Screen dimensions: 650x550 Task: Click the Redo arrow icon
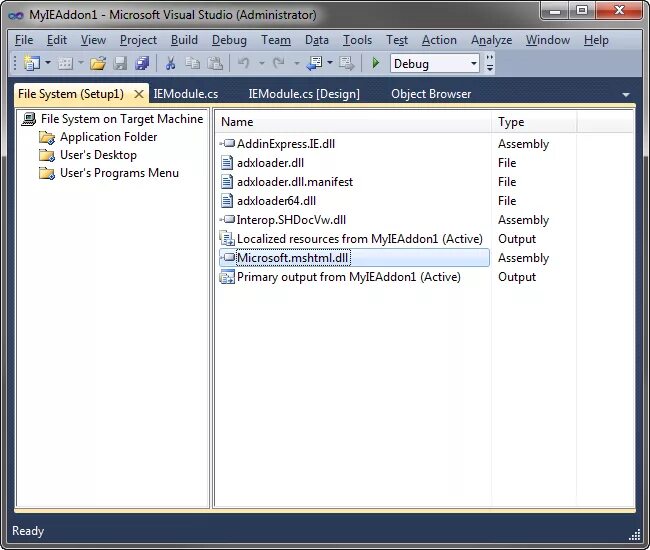point(278,63)
